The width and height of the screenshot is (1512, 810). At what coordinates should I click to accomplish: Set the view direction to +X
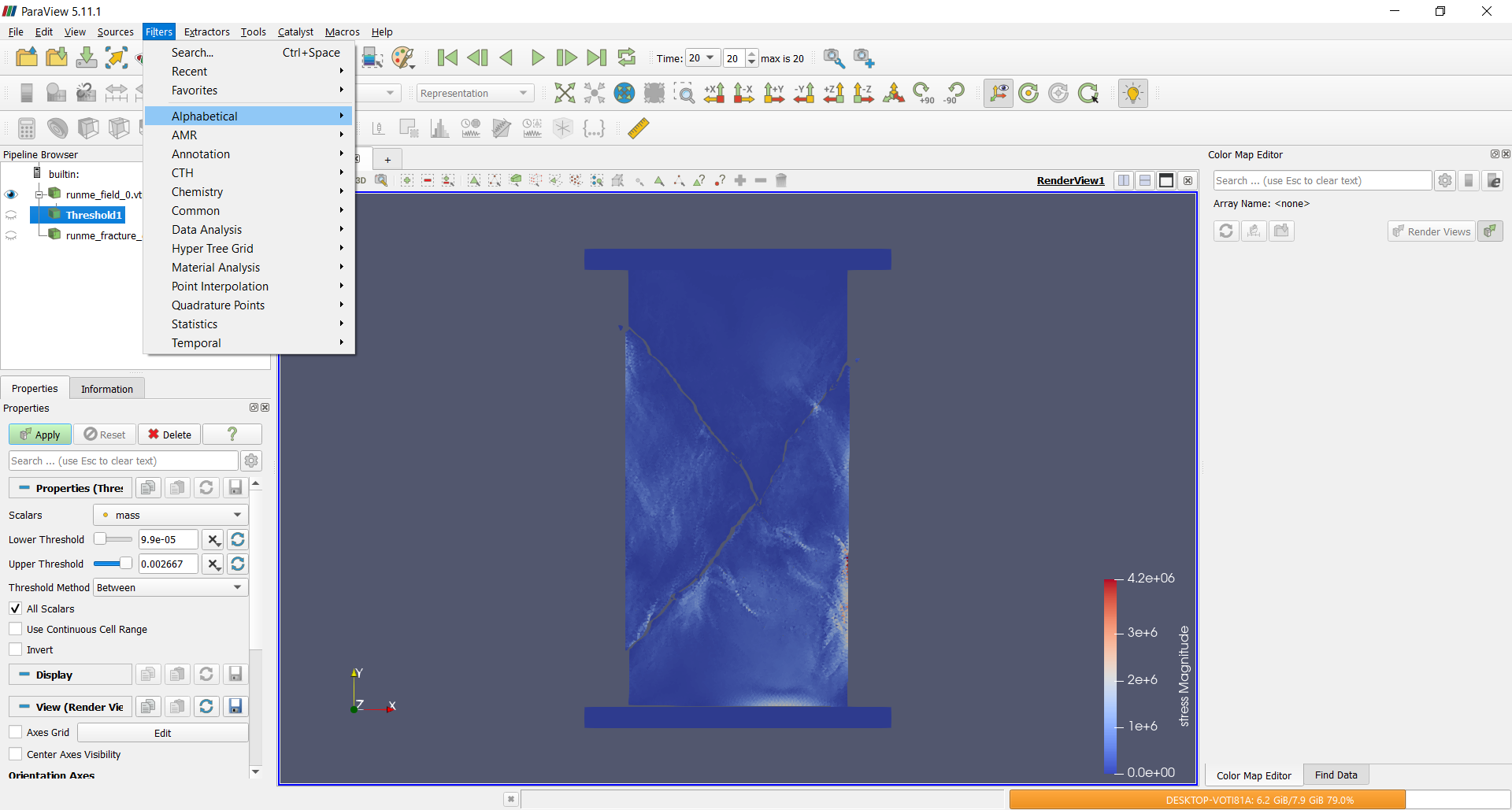point(714,93)
